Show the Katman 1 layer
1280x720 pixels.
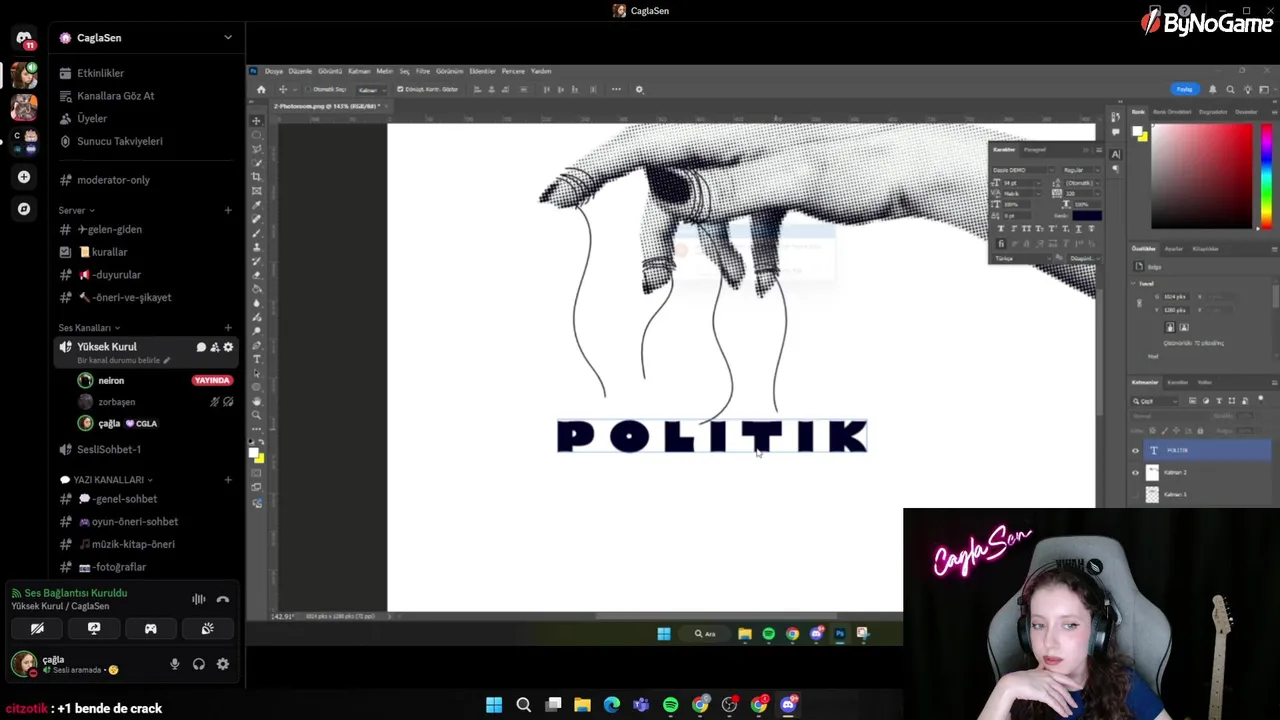[1135, 494]
